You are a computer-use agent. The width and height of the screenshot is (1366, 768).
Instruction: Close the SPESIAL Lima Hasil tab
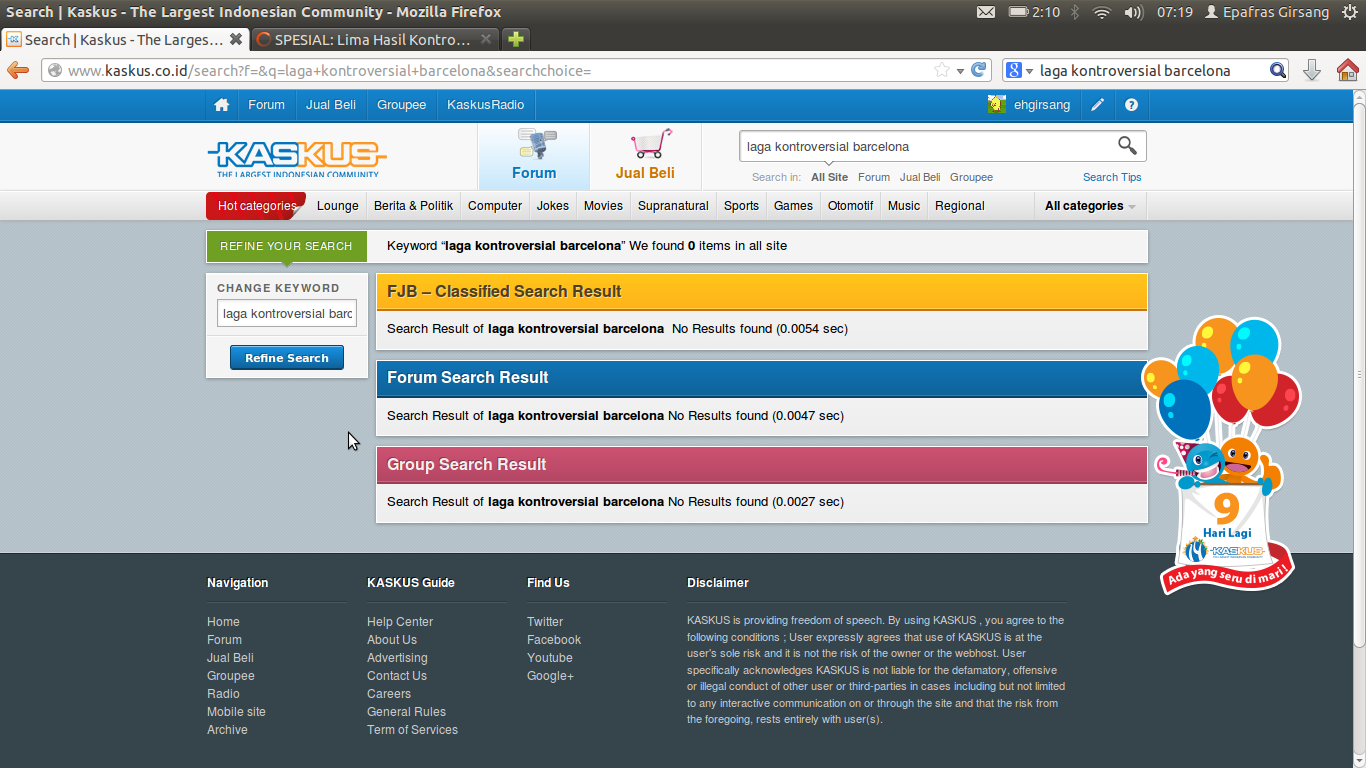[x=486, y=40]
